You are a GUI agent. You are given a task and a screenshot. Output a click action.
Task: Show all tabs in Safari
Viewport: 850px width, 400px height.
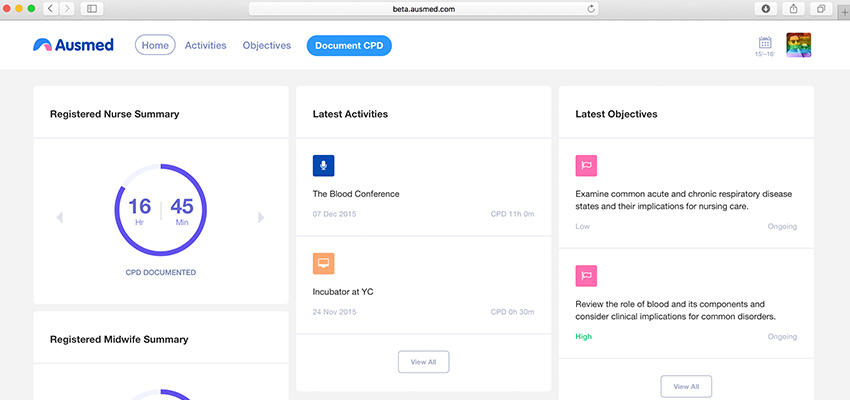[821, 9]
